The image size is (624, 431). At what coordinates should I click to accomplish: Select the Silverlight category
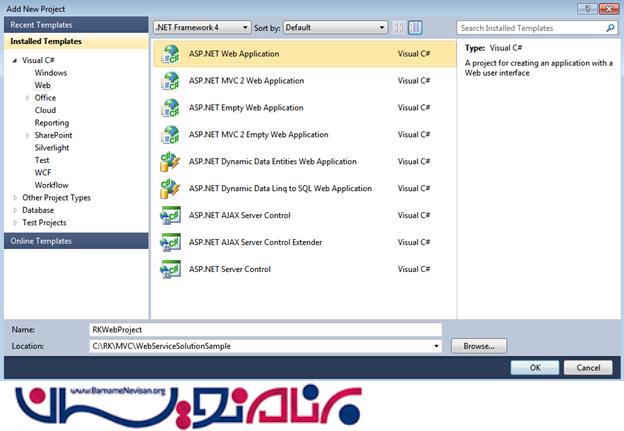pyautogui.click(x=52, y=148)
